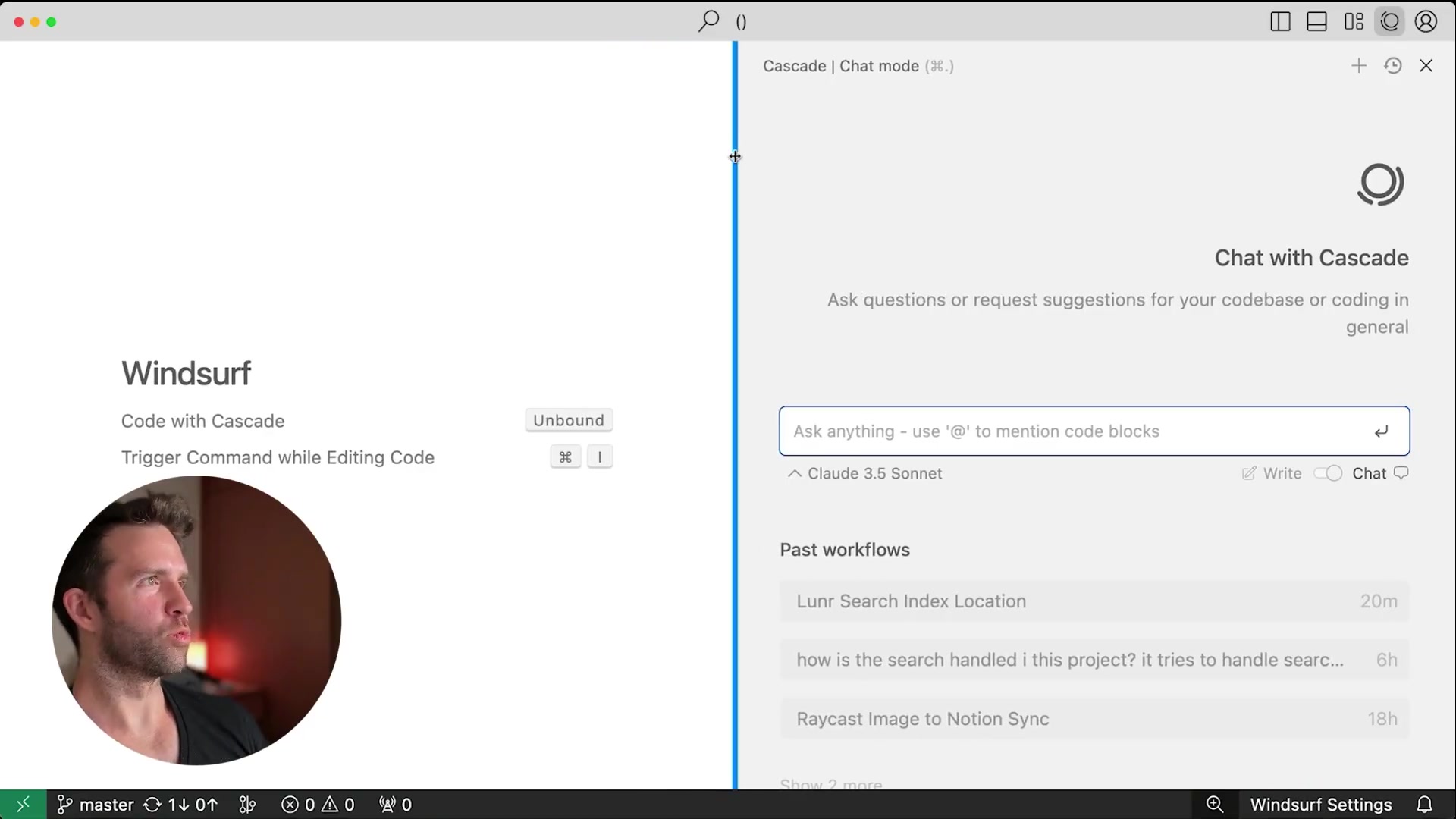Open 'how is the search handled' workflow
This screenshot has height=819, width=1456.
pyautogui.click(x=1094, y=660)
